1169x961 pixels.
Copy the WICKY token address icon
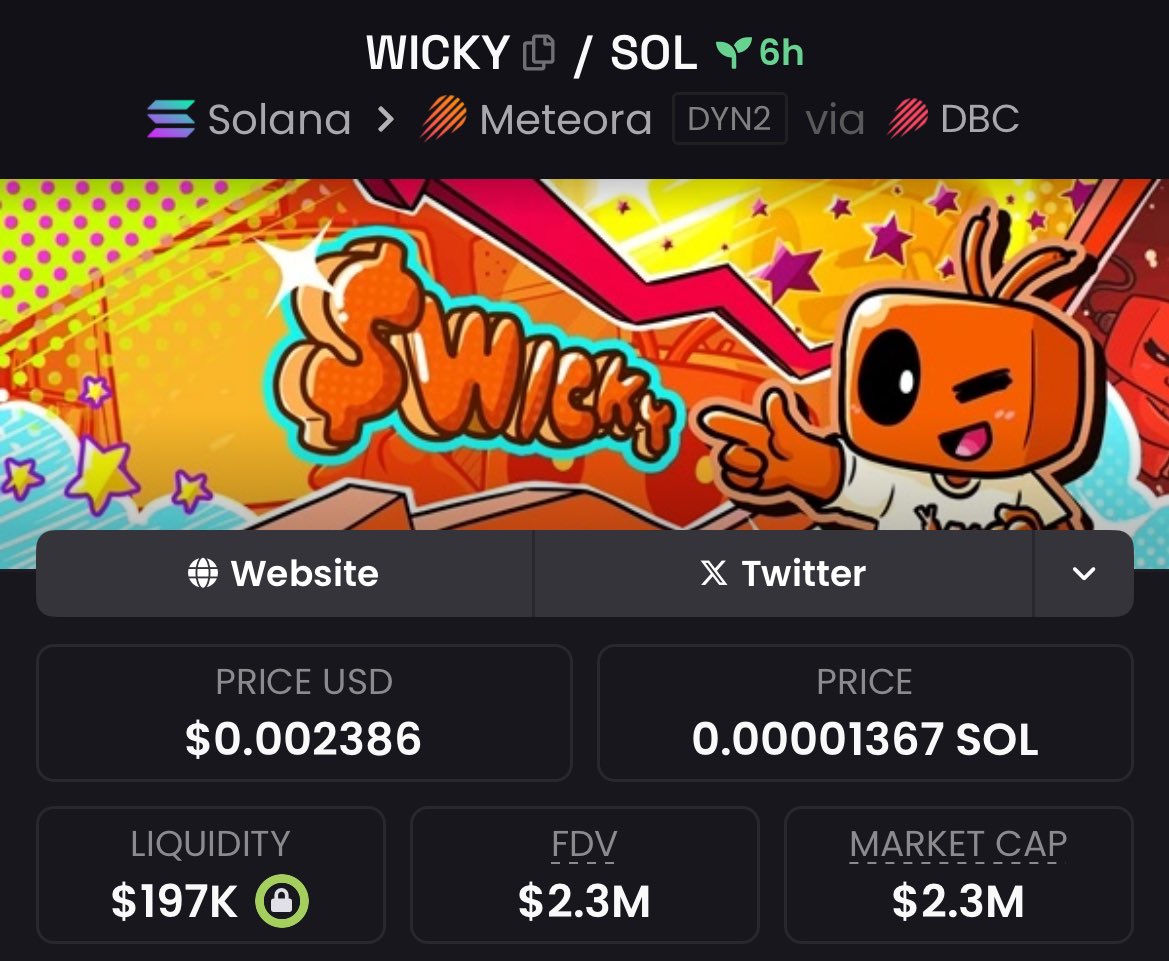pyautogui.click(x=538, y=53)
